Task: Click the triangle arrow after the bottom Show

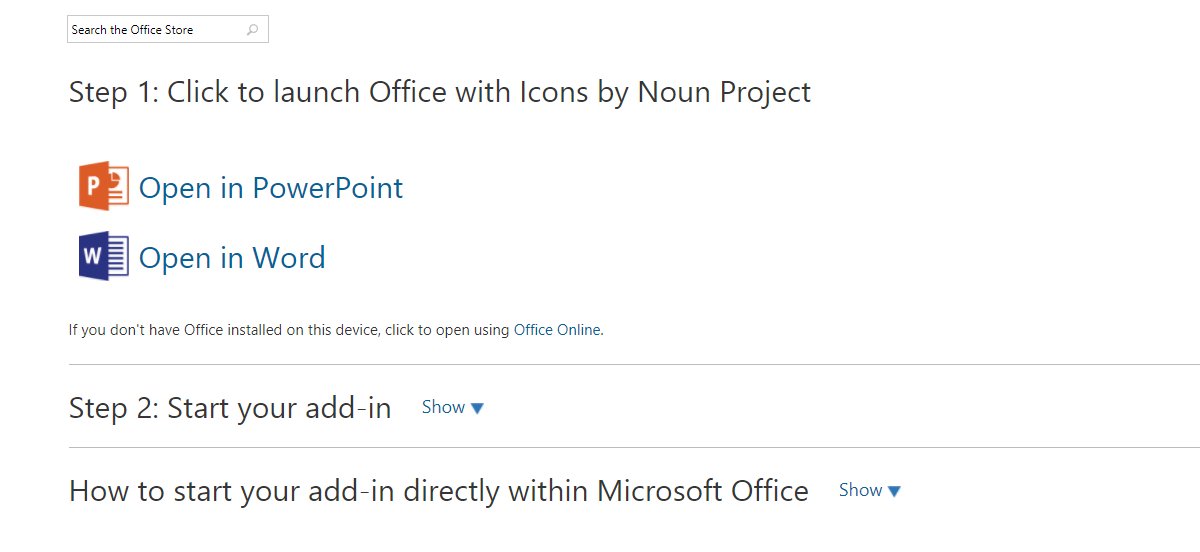Action: [894, 491]
